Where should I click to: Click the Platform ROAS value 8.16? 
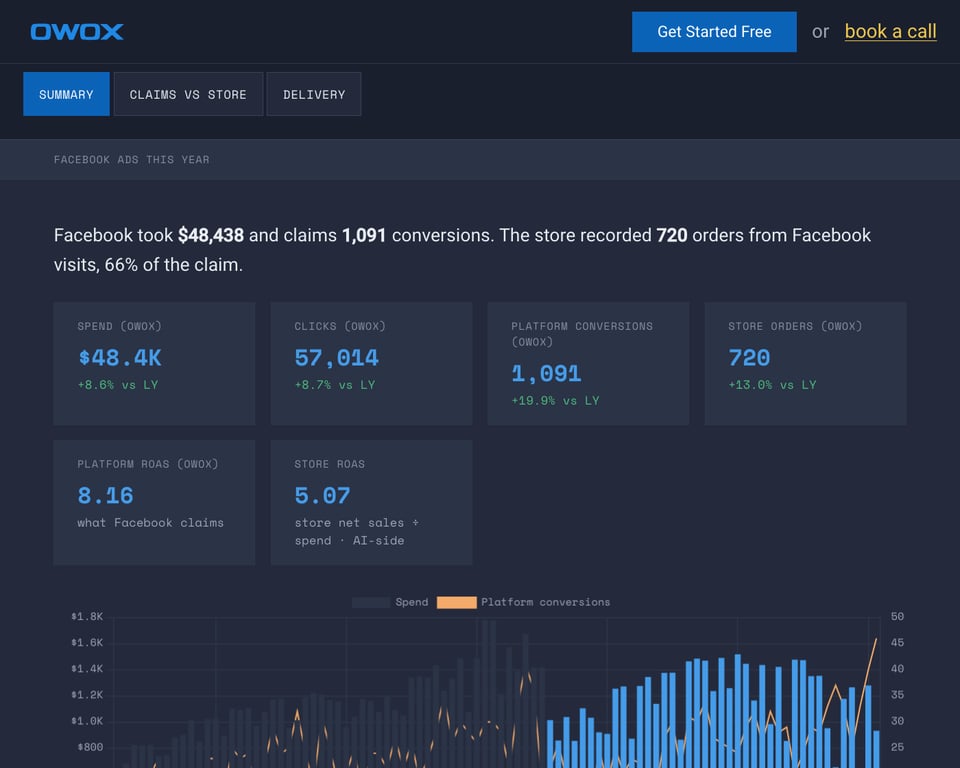coord(105,495)
